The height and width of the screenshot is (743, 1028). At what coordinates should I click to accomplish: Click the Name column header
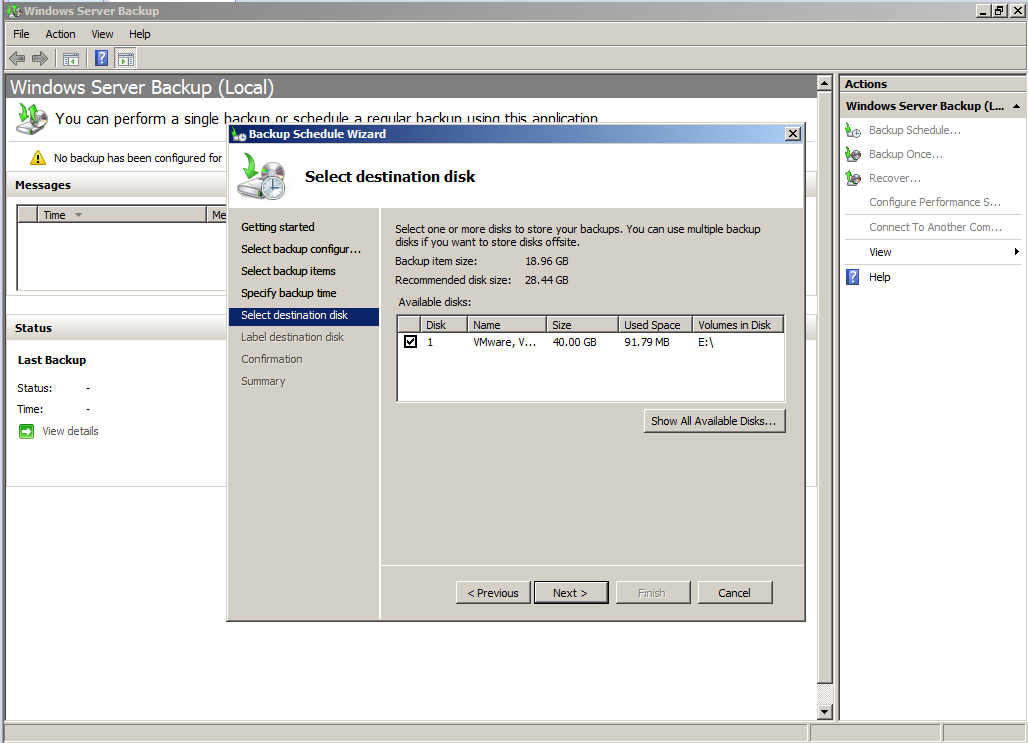(507, 325)
